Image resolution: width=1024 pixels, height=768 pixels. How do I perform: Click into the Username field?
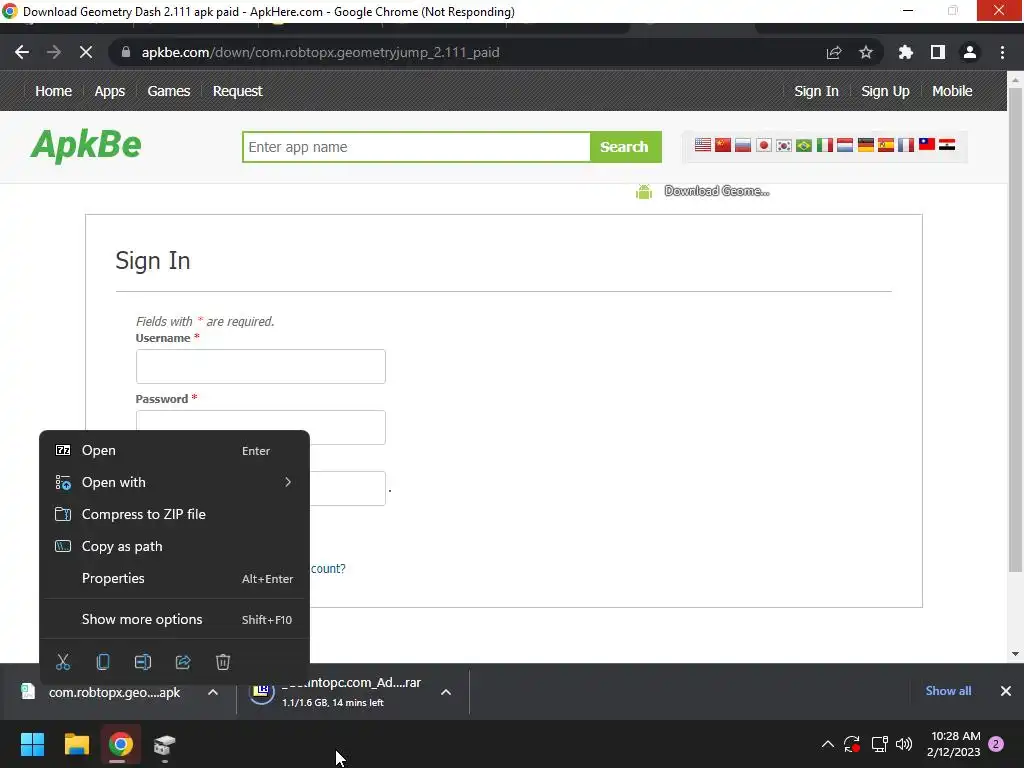261,366
